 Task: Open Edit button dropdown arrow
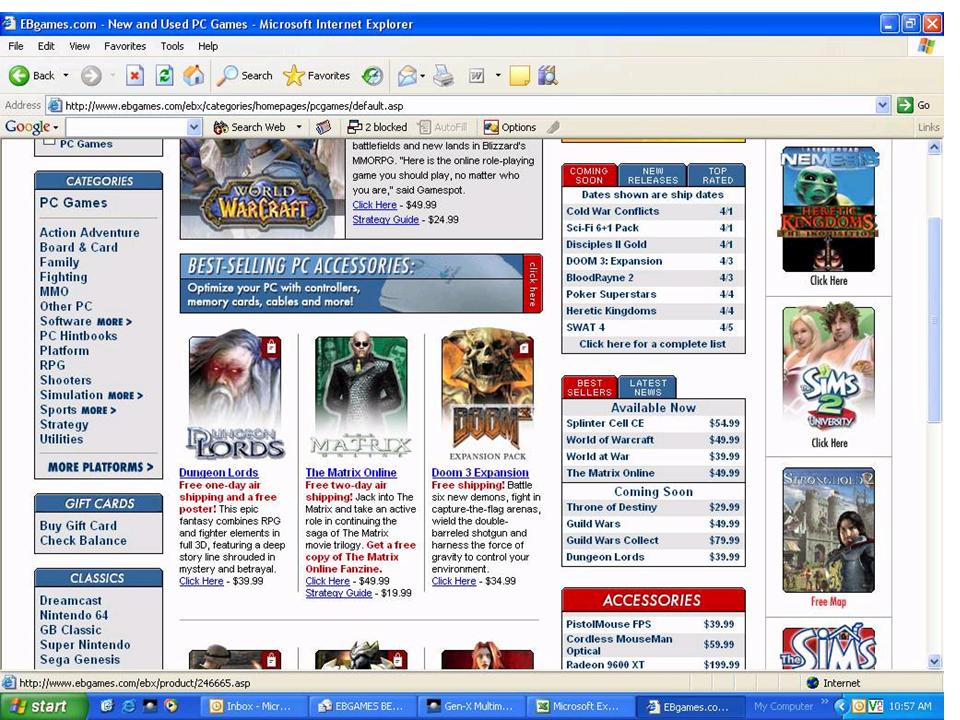498,75
